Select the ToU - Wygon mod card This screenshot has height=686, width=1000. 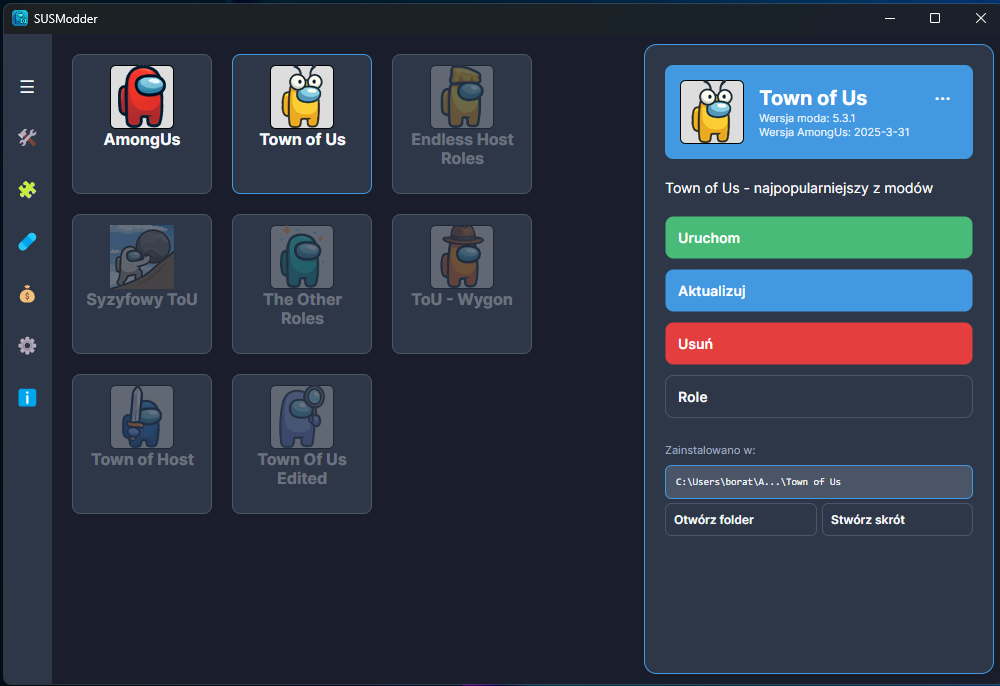pyautogui.click(x=462, y=284)
